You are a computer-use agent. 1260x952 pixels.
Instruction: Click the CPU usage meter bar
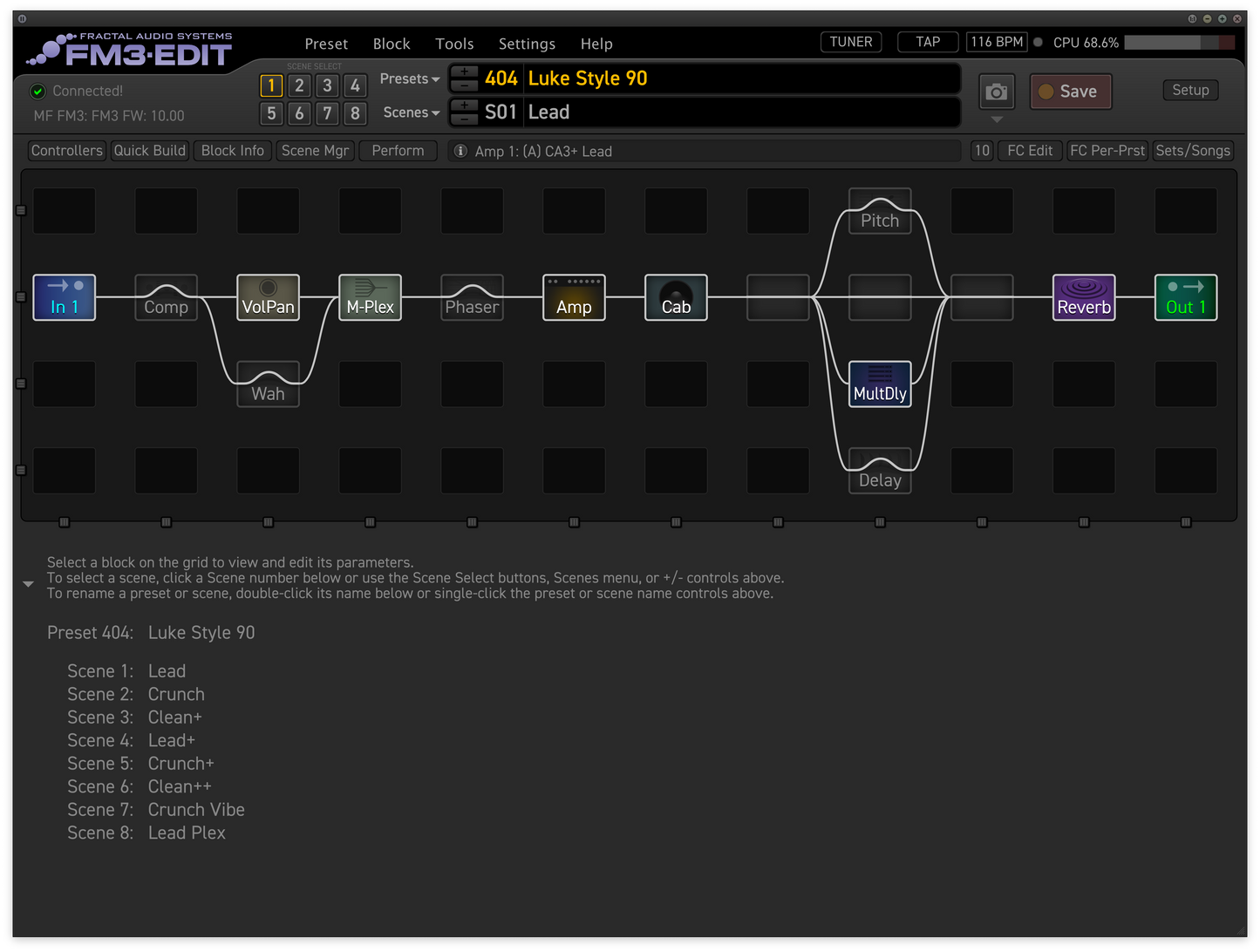[x=1179, y=43]
